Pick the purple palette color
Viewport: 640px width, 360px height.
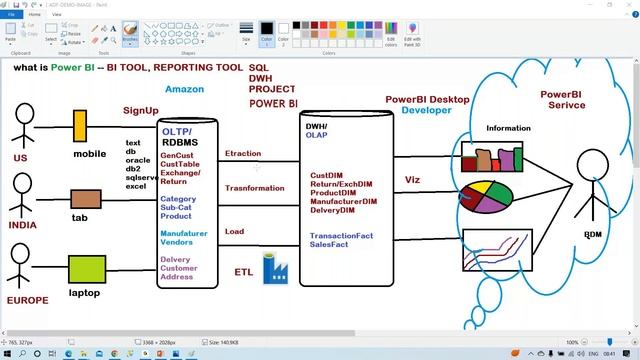tap(378, 25)
